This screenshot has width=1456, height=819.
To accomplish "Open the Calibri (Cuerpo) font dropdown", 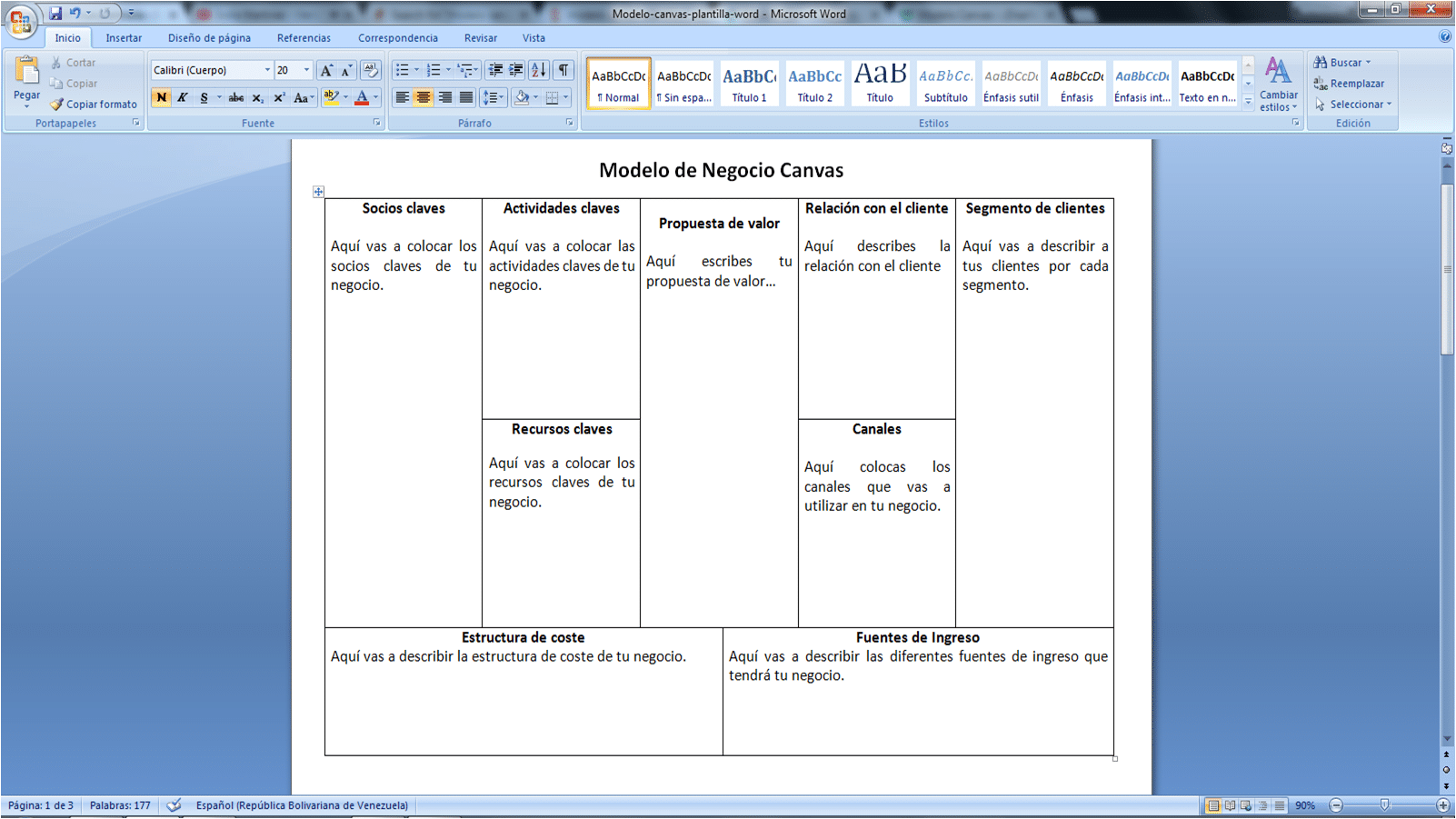I will [x=212, y=70].
